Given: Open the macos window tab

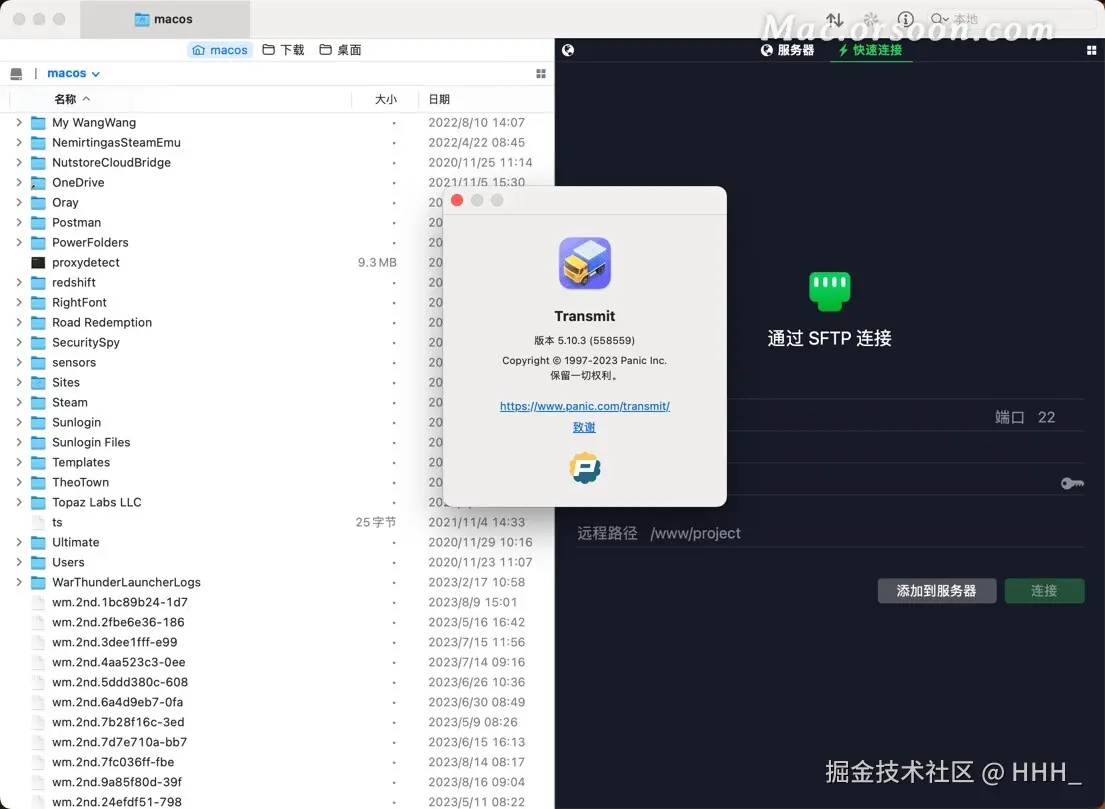Looking at the screenshot, I should point(165,19).
